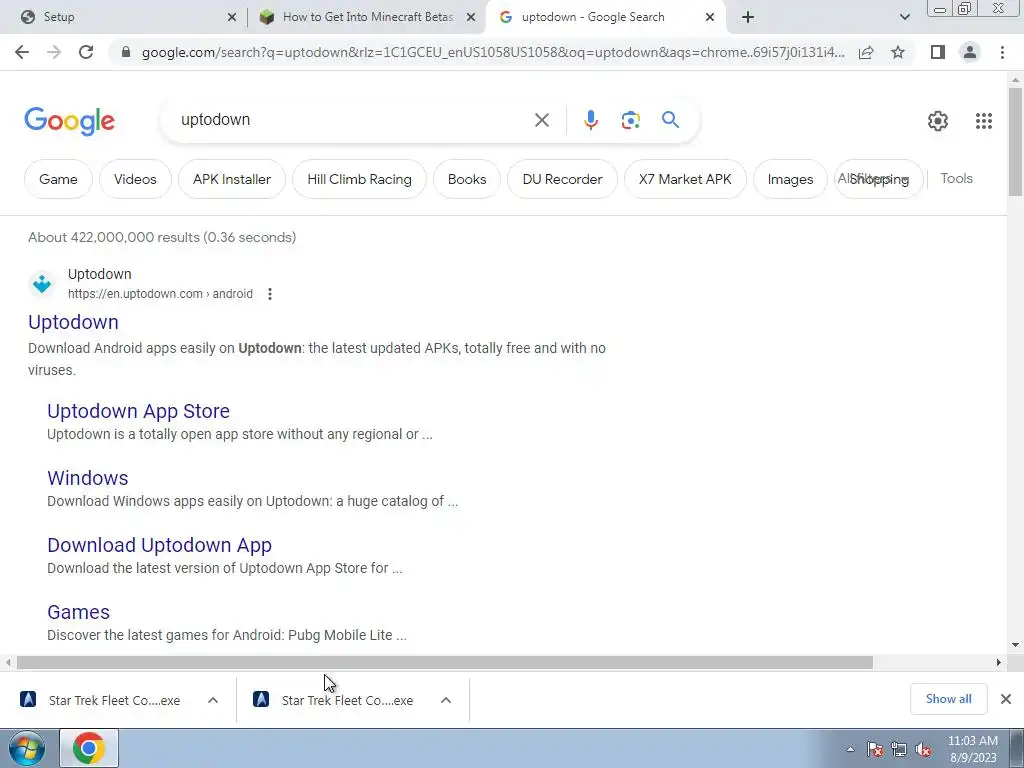1024x768 pixels.
Task: Click the vertical scrollbar thumb
Action: [x=1015, y=141]
